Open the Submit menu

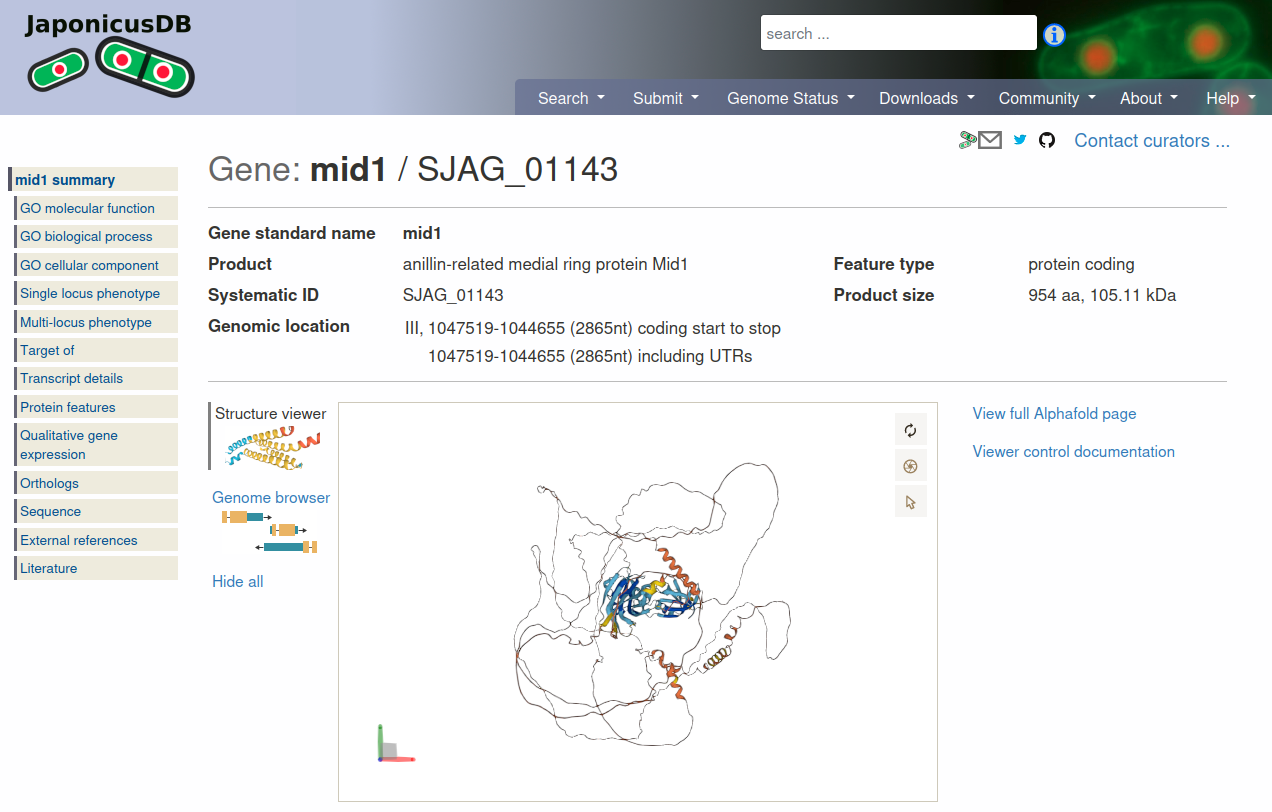click(664, 98)
